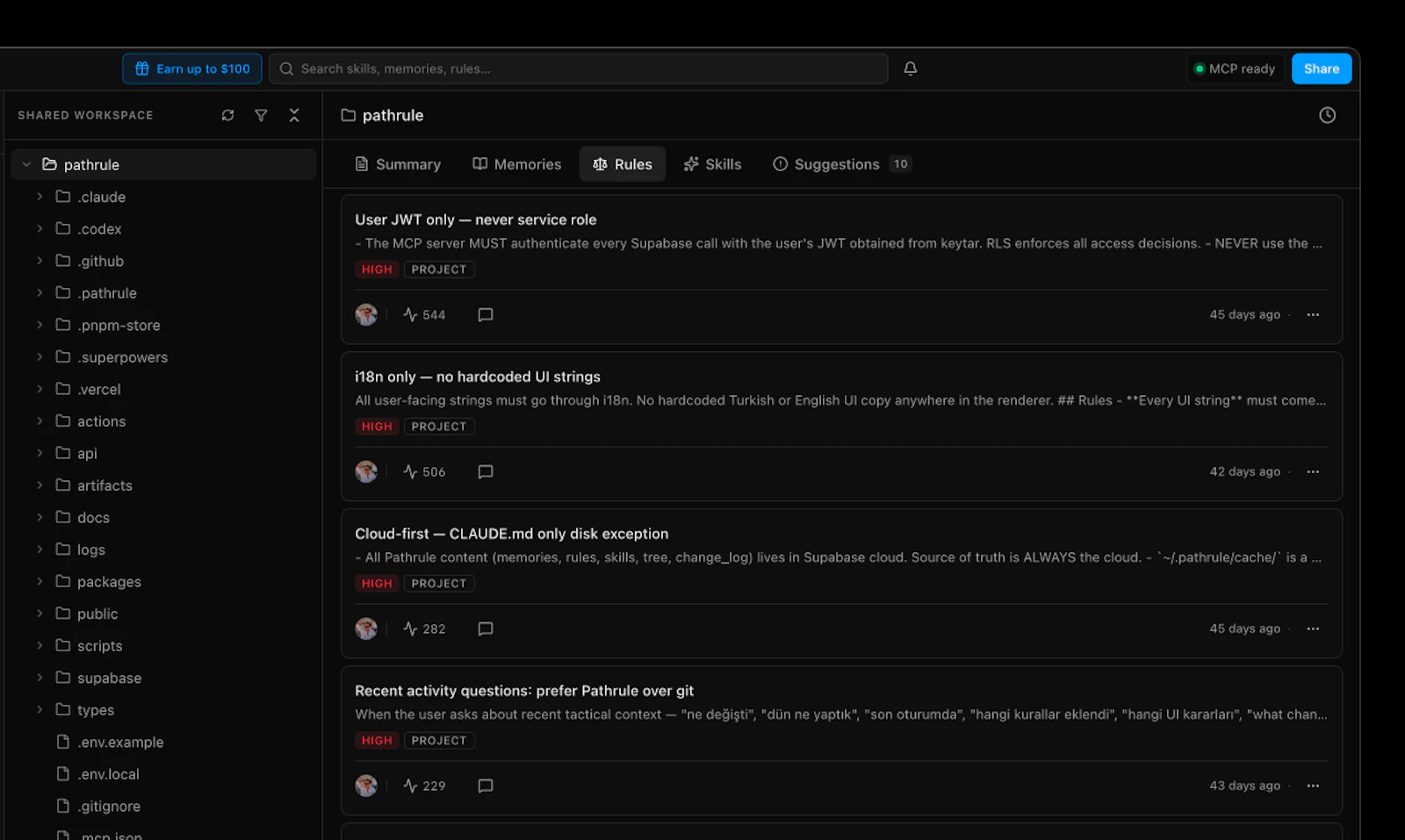Click author avatar on i18n only rule
This screenshot has height=840, width=1405.
[x=366, y=471]
